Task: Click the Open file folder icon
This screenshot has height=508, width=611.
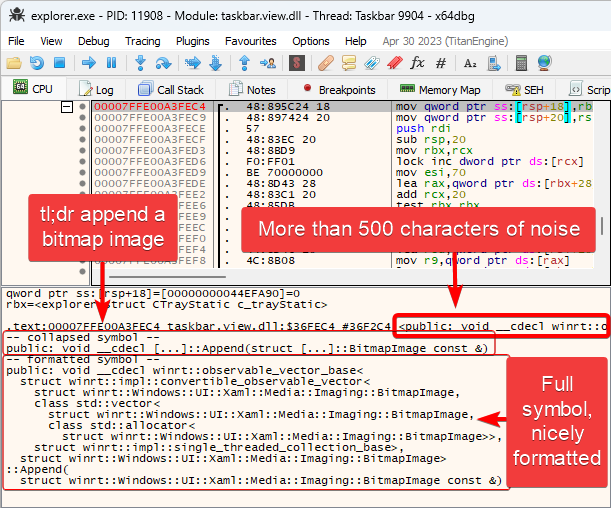Action: pyautogui.click(x=14, y=63)
